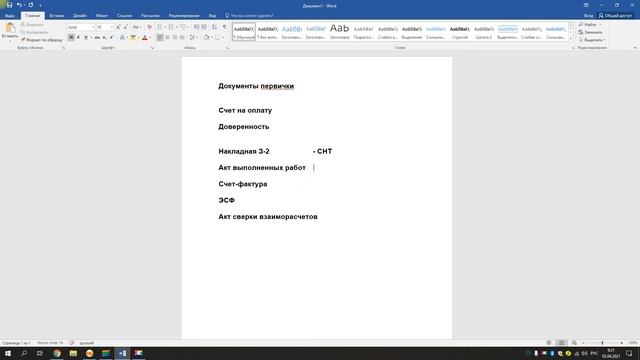
Task: Switch to the Дизайн tab
Action: (x=80, y=16)
